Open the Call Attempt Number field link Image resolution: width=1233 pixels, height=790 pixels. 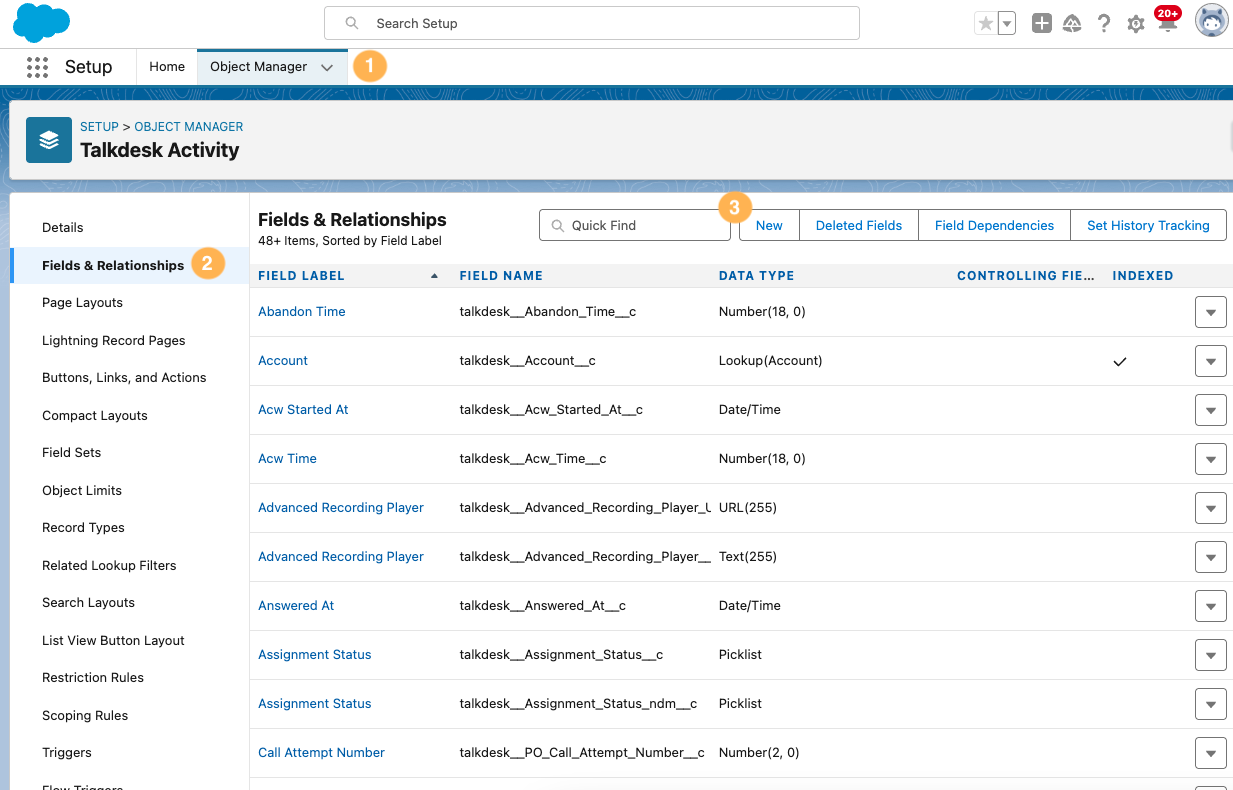coord(321,753)
